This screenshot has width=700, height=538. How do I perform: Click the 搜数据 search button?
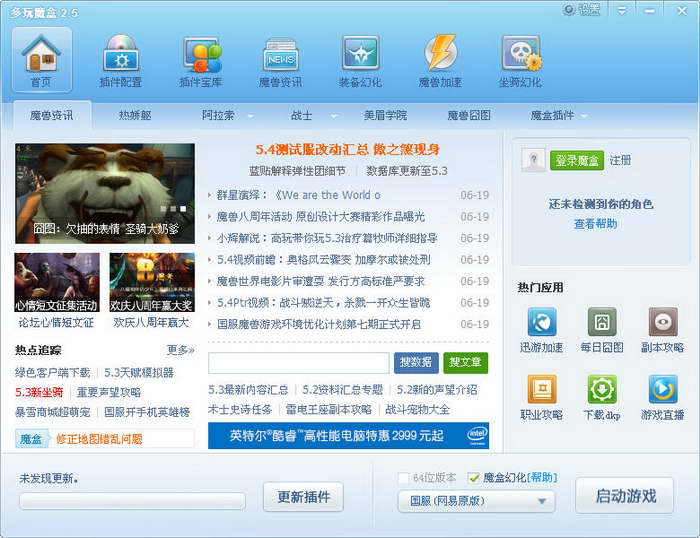[x=416, y=363]
